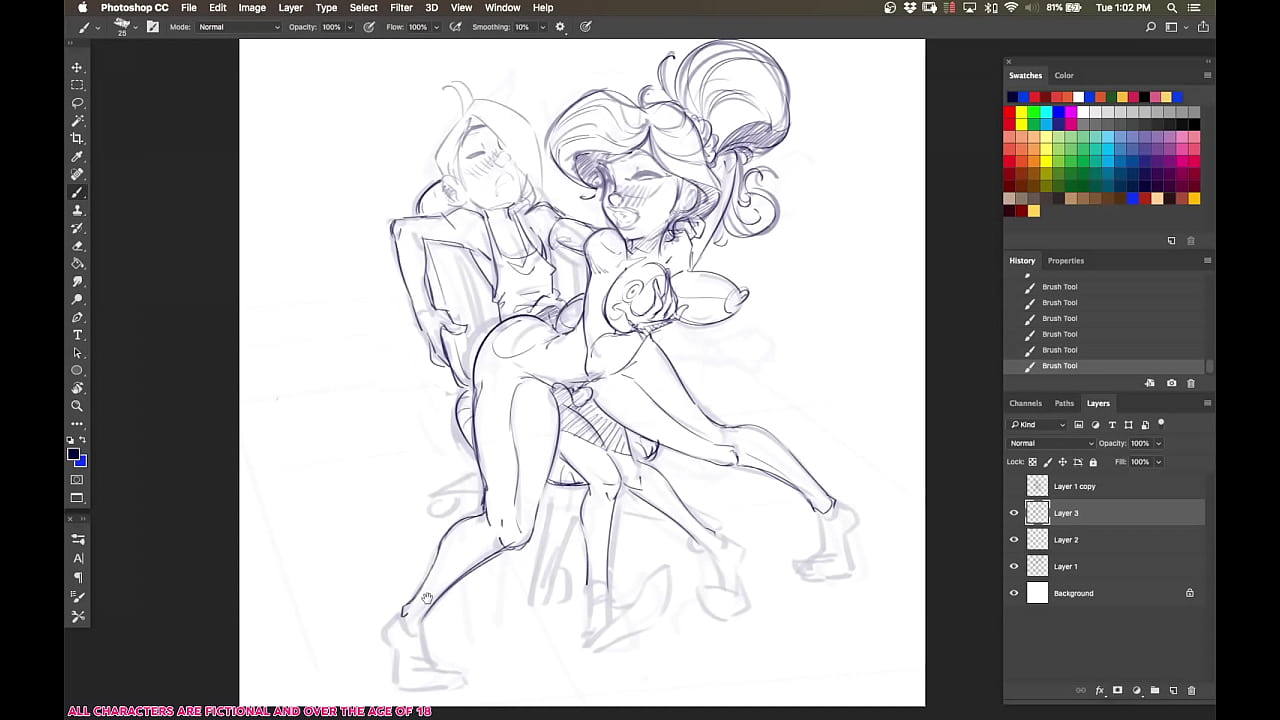Expand the layer blend mode dropdown
This screenshot has height=720, width=1280.
[x=1051, y=443]
